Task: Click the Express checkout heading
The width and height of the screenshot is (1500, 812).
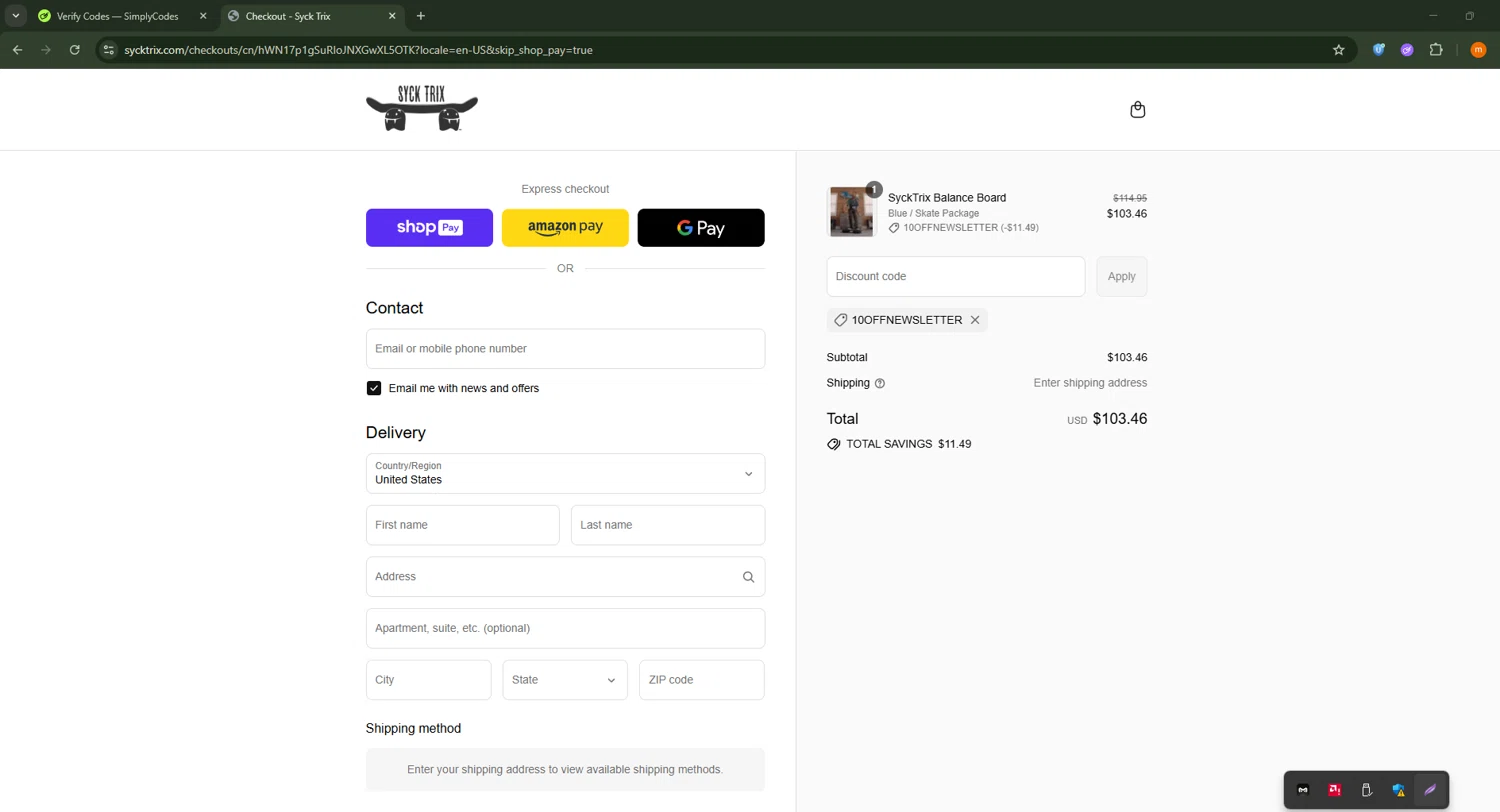Action: point(565,189)
